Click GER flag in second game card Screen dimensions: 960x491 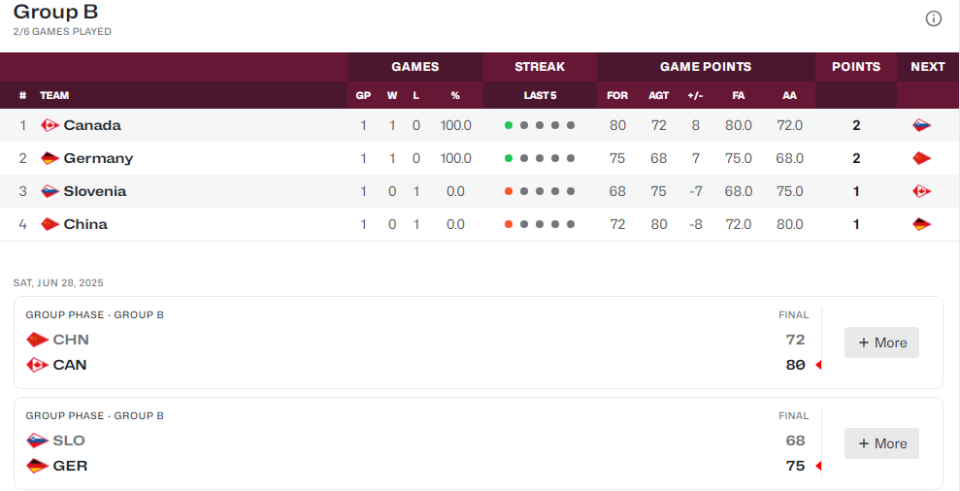37,466
